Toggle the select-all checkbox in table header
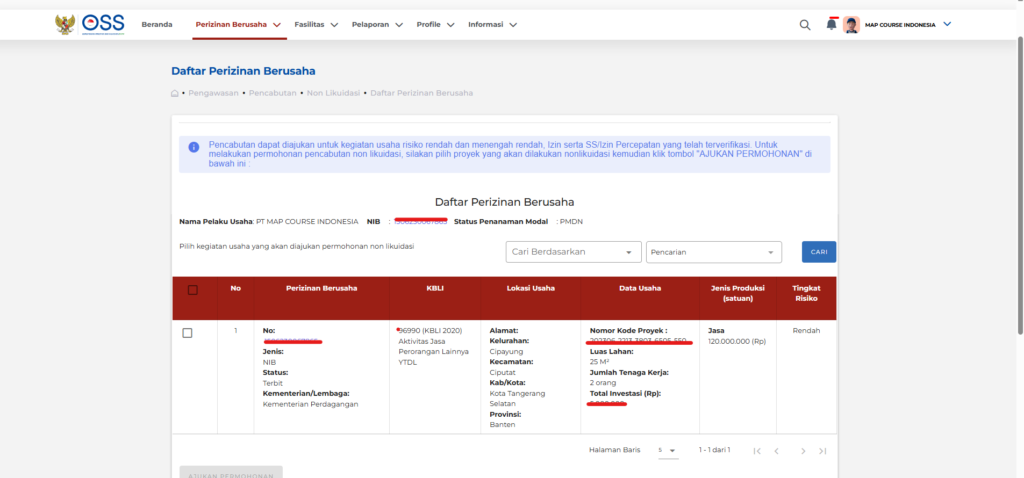Image resolution: width=1024 pixels, height=478 pixels. [193, 290]
